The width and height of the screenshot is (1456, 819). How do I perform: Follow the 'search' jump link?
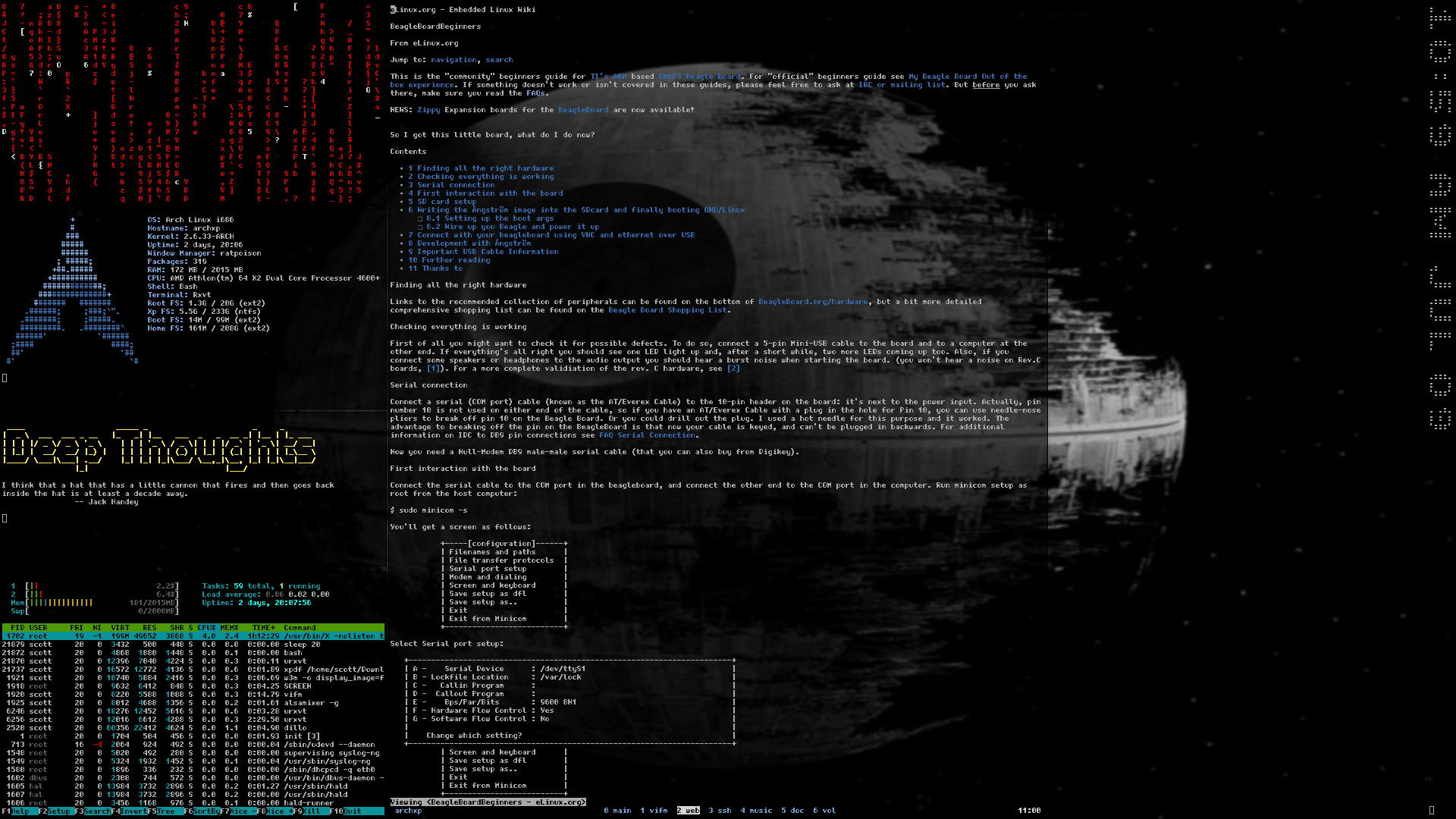499,60
